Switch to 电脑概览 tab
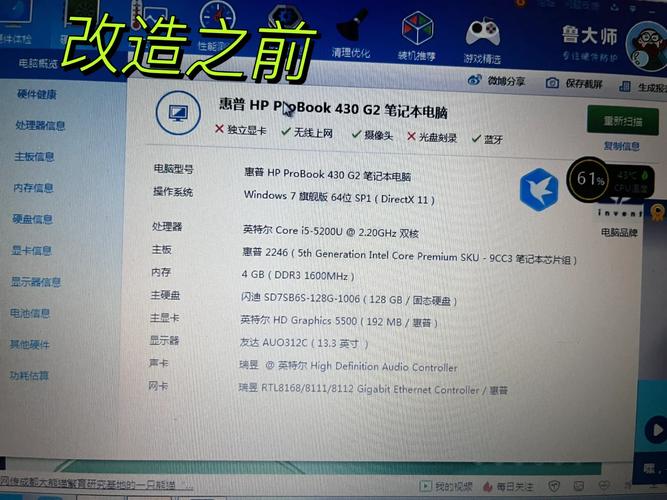 pos(38,64)
